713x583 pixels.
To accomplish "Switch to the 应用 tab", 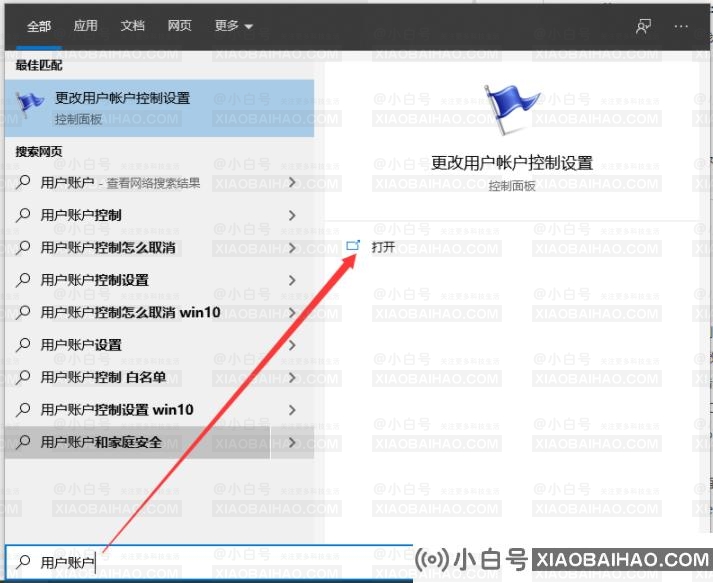I will tap(85, 26).
